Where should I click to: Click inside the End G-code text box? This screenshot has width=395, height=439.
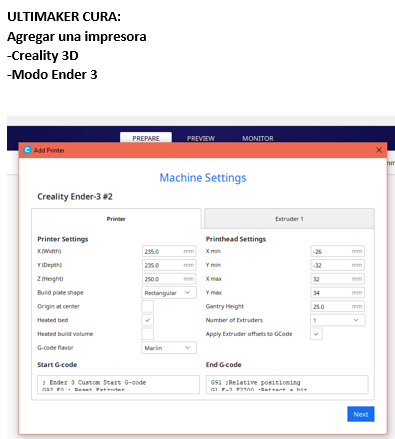[x=287, y=384]
